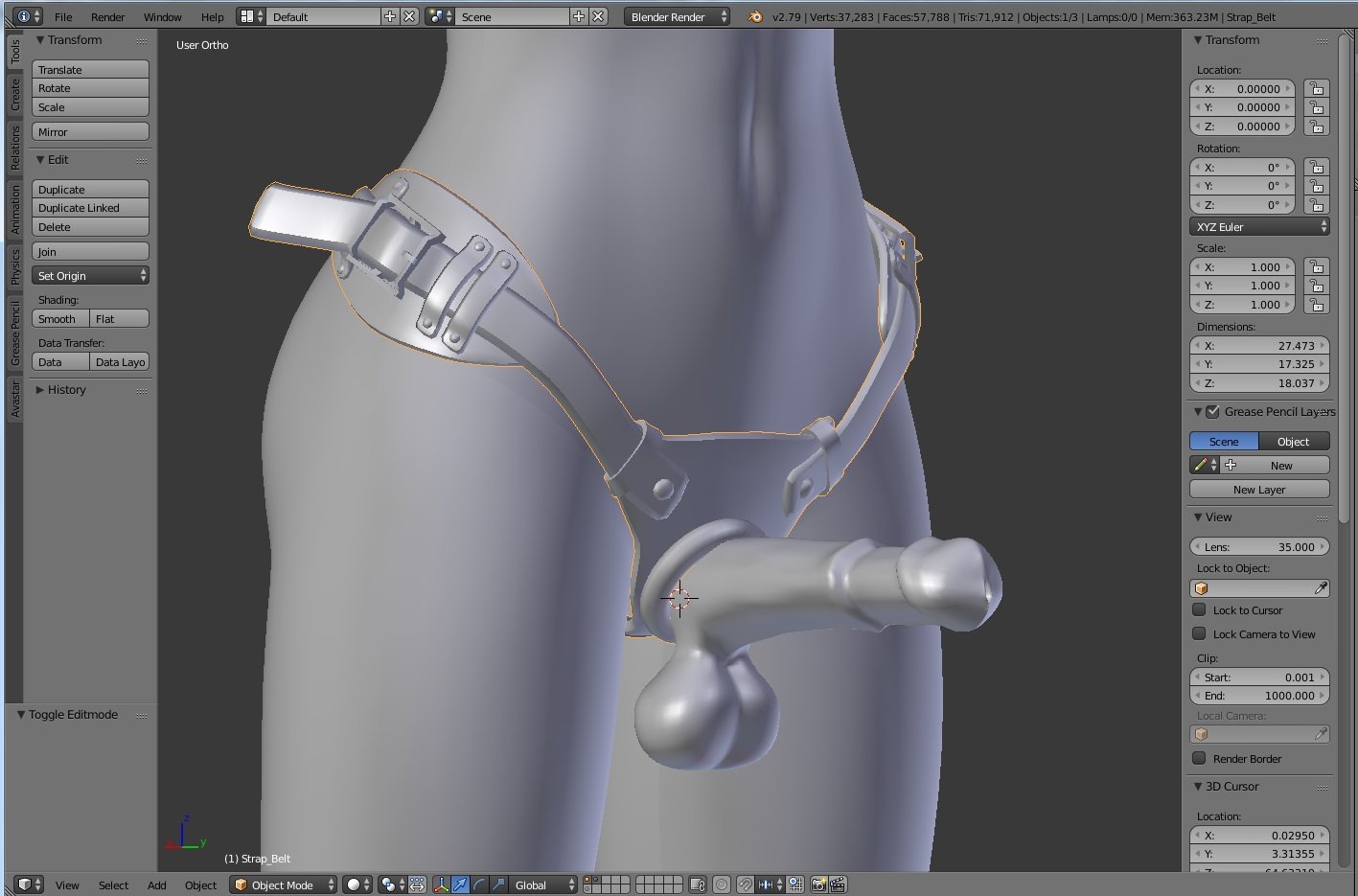Toggle lock on Location Y
Viewport: 1358px width, 896px height.
click(x=1317, y=107)
